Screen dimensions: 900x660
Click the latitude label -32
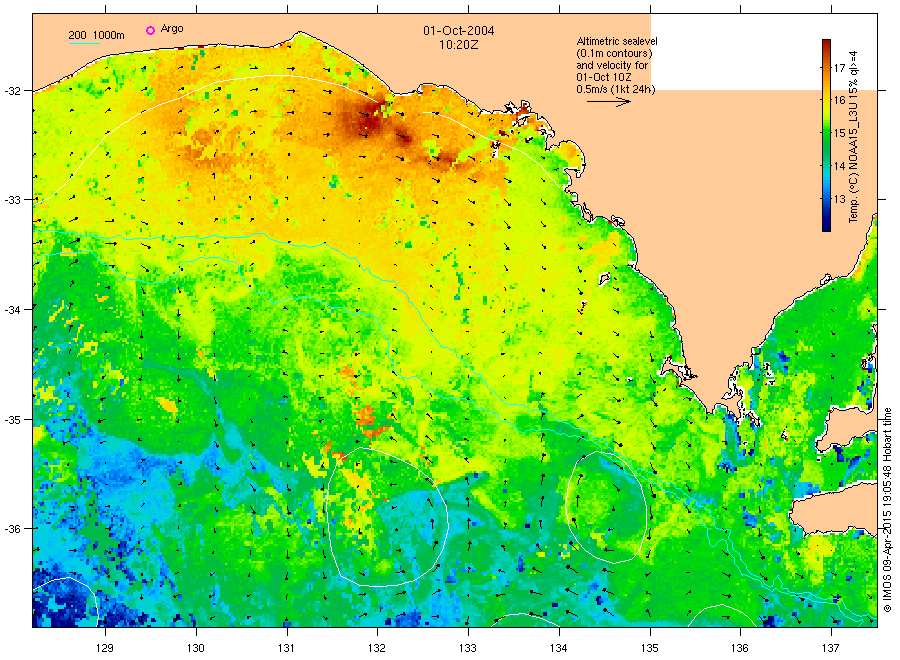[x=13, y=91]
